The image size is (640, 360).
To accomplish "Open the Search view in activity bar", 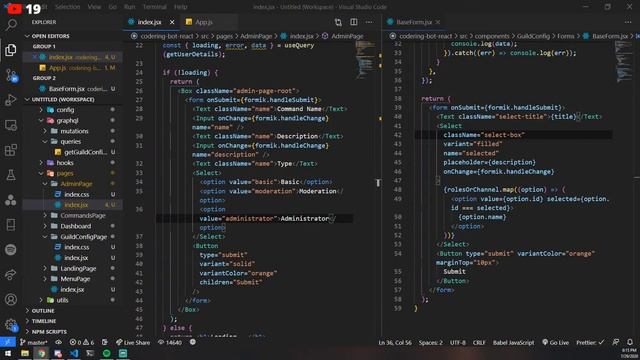I will point(11,25).
